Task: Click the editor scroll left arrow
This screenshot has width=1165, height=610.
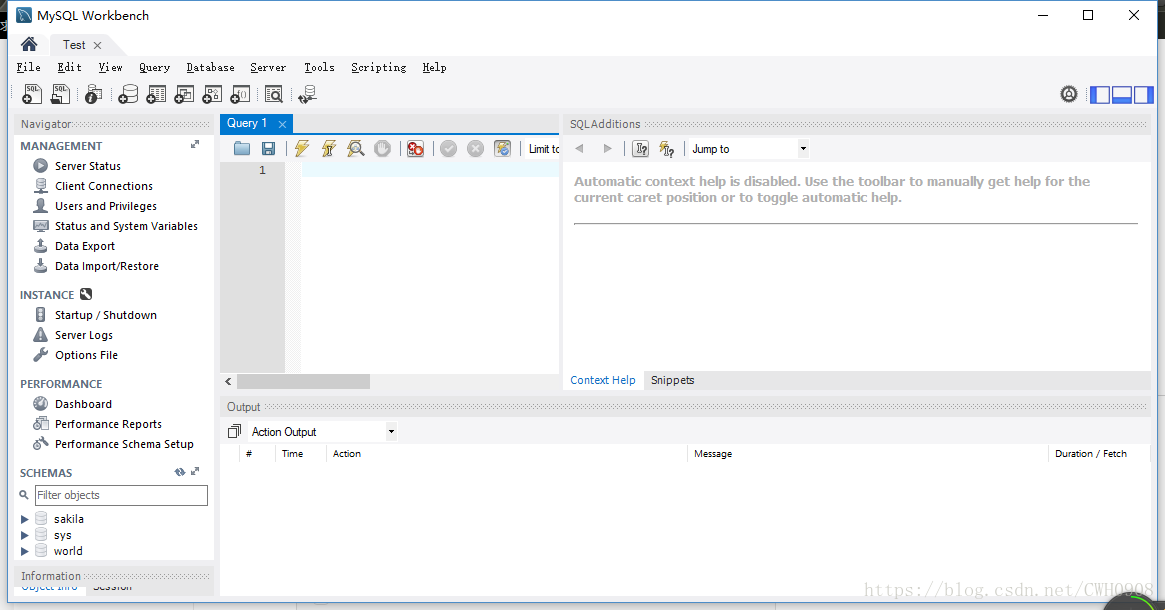Action: 228,381
